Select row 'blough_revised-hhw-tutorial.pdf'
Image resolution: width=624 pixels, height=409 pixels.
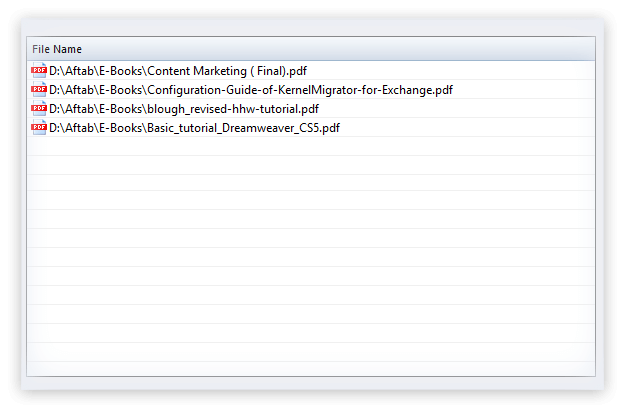[311, 109]
